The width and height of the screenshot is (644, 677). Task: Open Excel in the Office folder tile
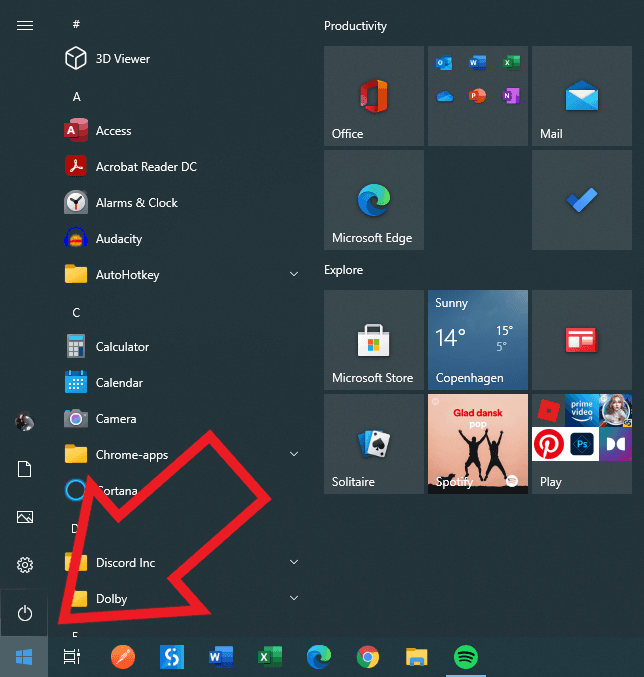coord(511,63)
